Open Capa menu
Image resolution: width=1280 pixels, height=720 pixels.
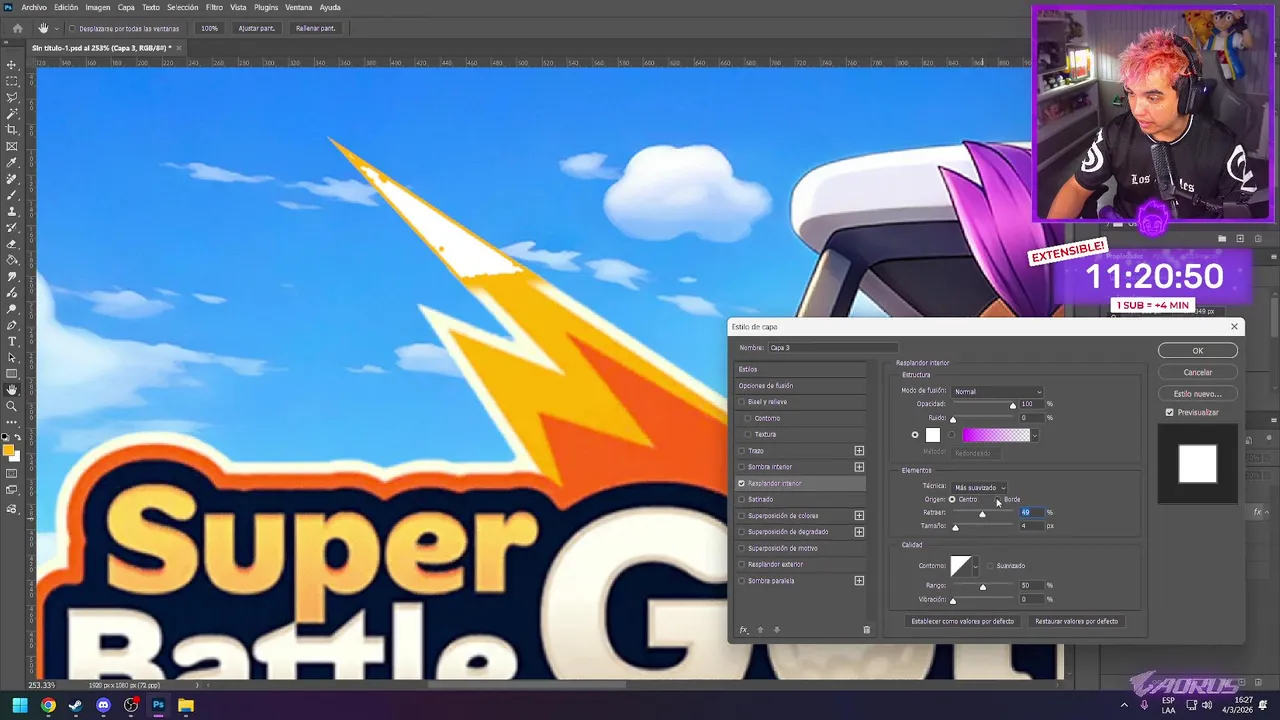click(126, 7)
